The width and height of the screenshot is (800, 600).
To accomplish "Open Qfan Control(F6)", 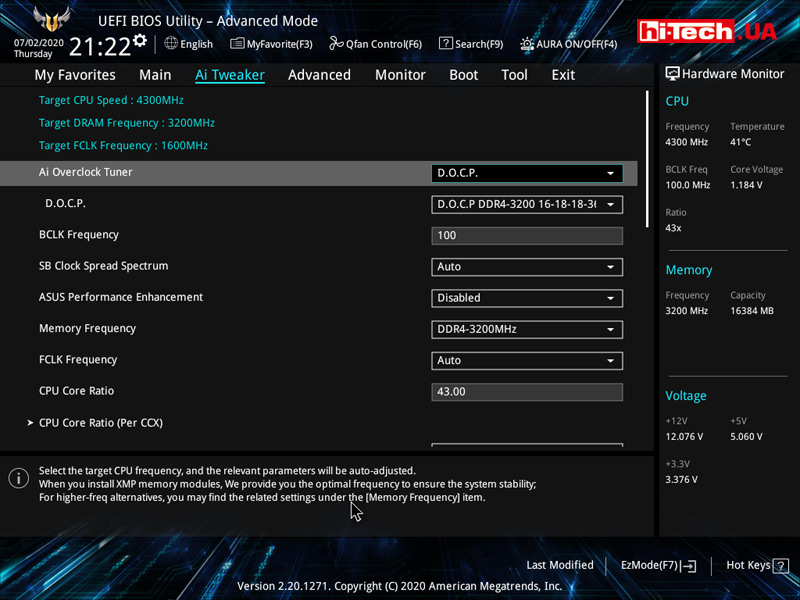I will pos(376,44).
